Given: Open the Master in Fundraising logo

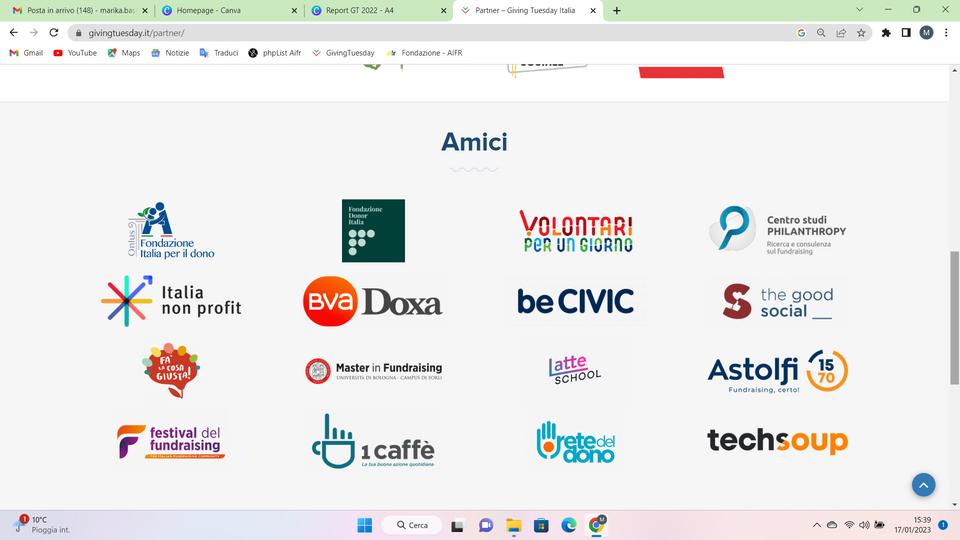Looking at the screenshot, I should click(x=373, y=370).
